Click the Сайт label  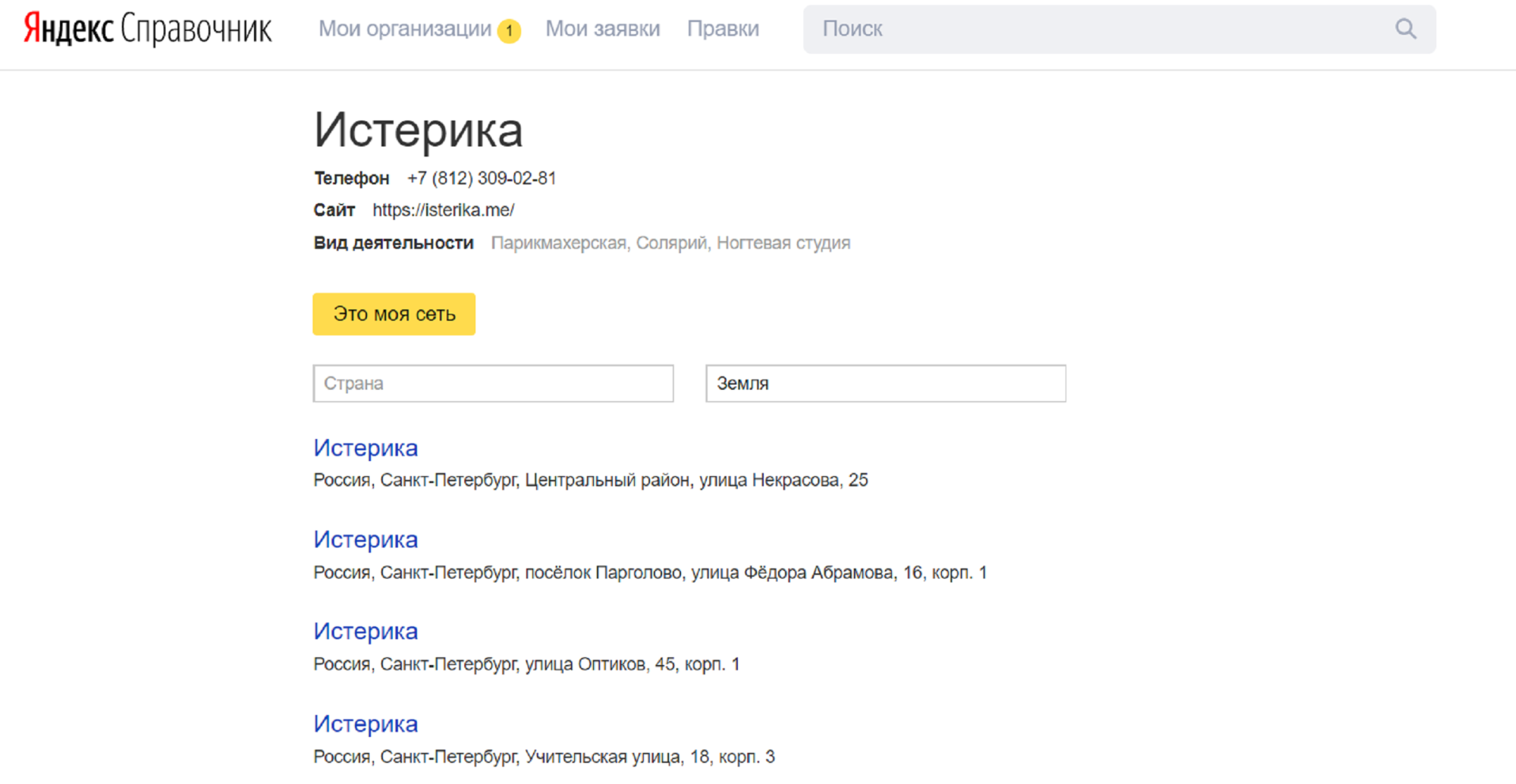point(334,210)
